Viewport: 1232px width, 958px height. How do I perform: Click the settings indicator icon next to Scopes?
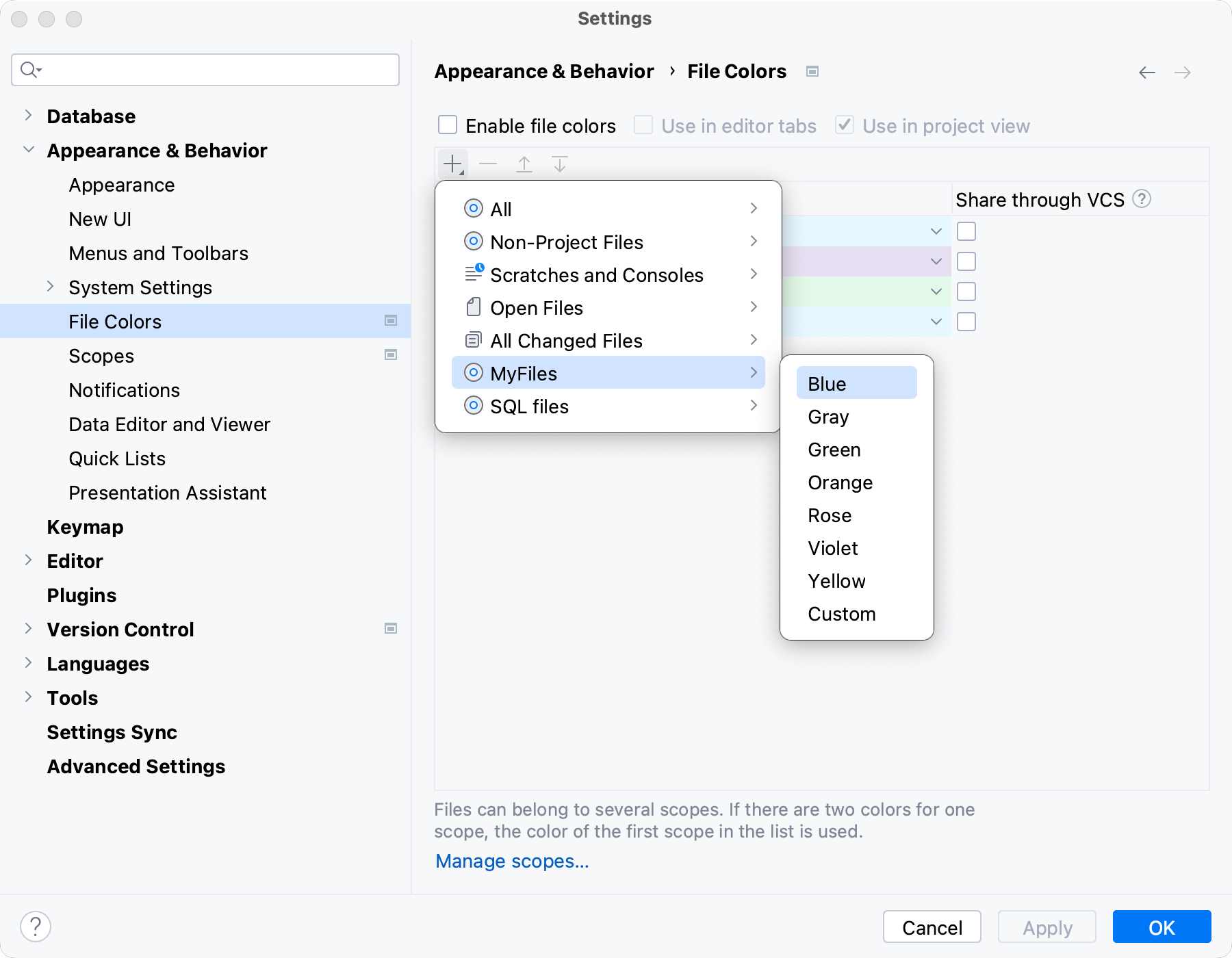click(x=391, y=355)
